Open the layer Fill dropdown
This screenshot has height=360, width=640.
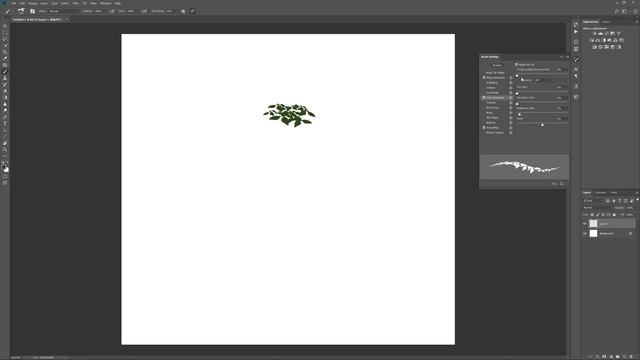point(631,214)
